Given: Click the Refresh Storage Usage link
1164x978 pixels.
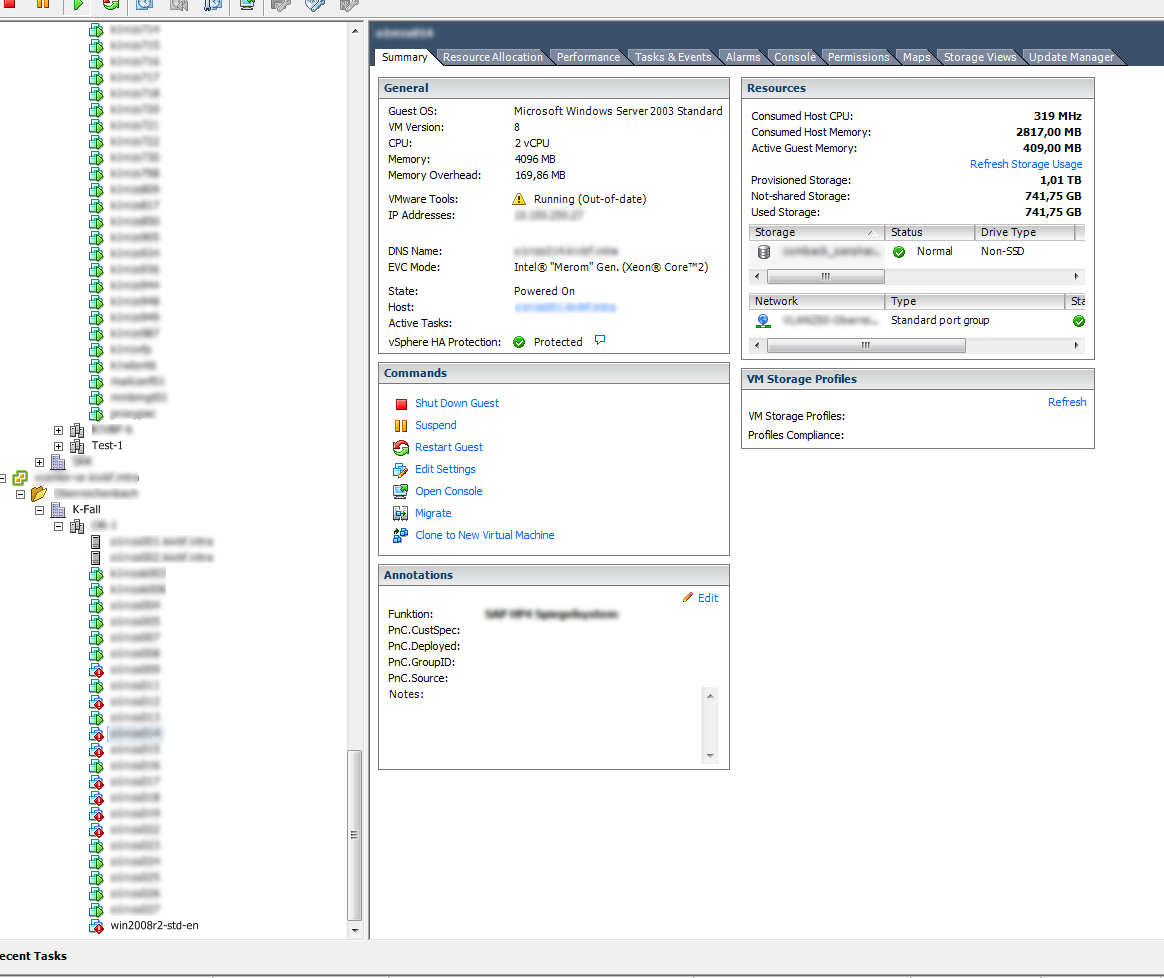Looking at the screenshot, I should (x=1026, y=164).
